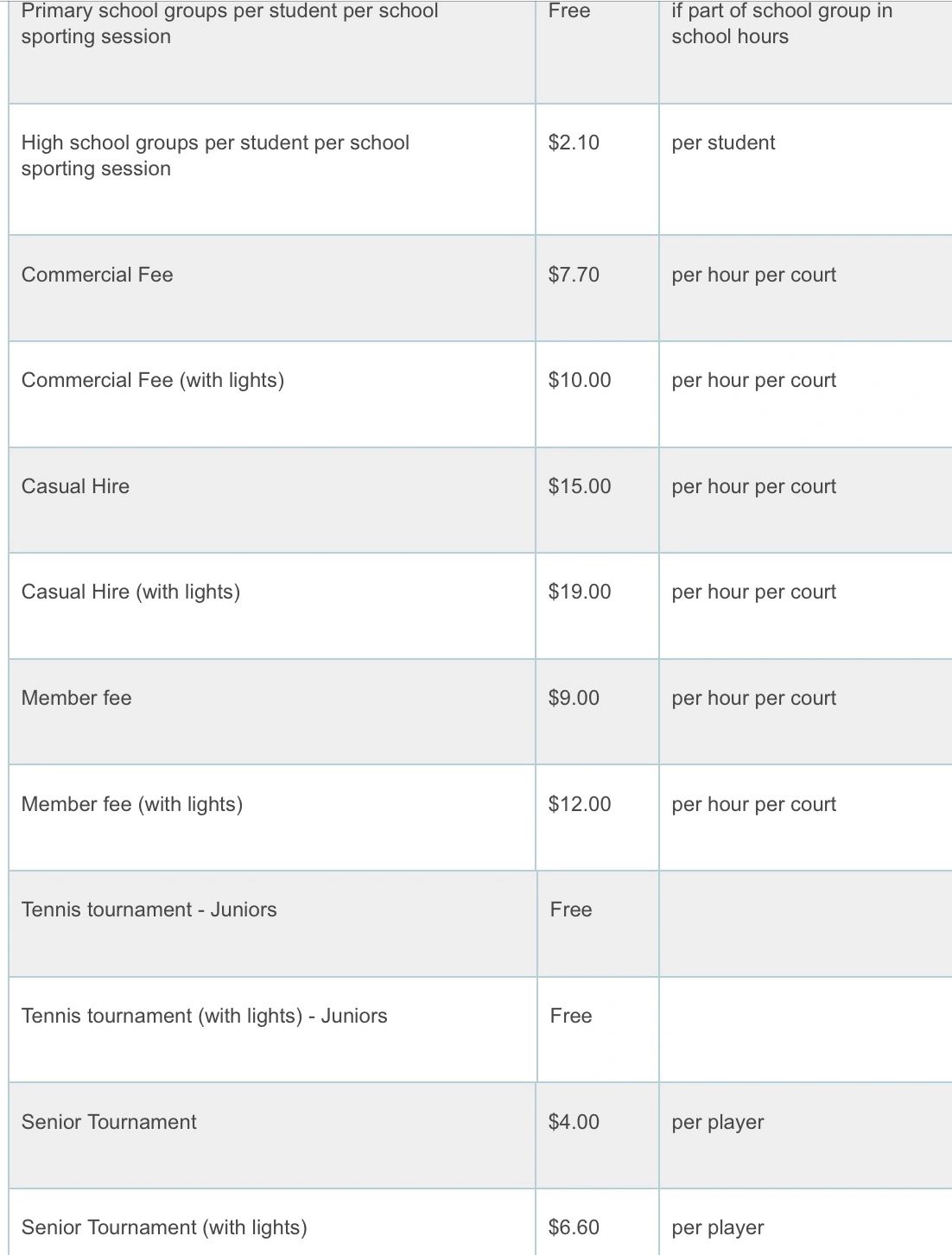The width and height of the screenshot is (952, 1255).
Task: Select the $15.00 Casual Hire price
Action: tap(580, 486)
